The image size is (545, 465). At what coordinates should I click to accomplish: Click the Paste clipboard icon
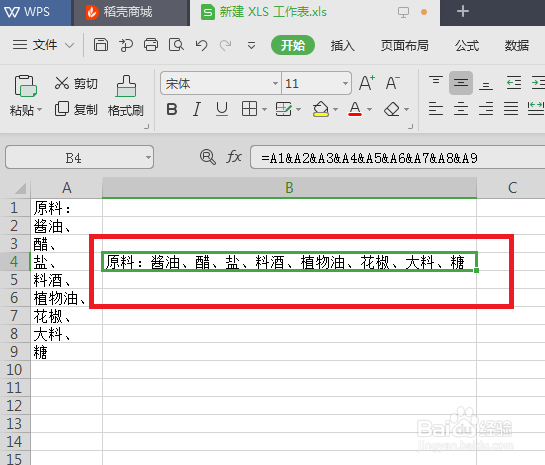point(25,86)
